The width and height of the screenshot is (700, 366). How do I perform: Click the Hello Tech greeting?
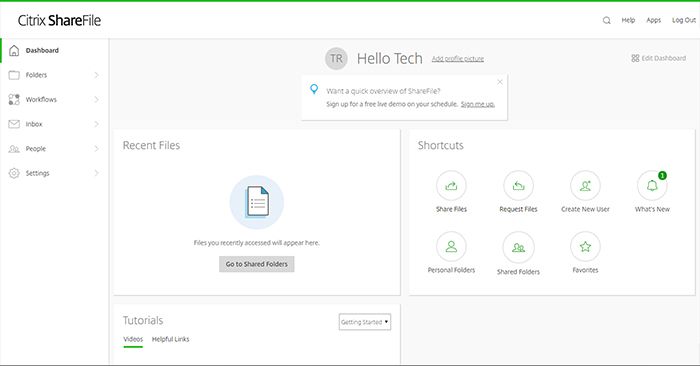[390, 58]
